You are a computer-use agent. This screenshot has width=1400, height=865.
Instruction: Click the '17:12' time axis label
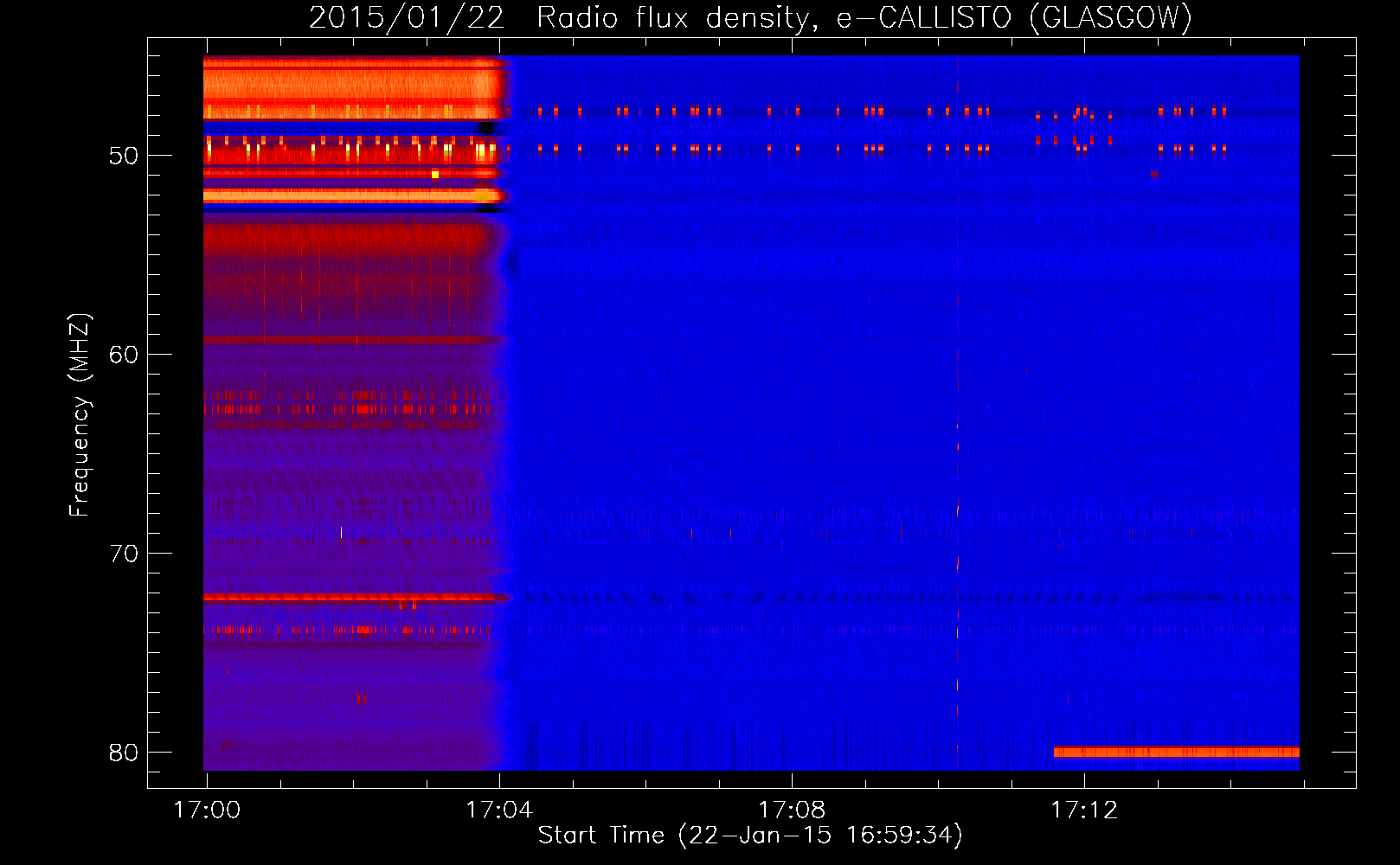(x=1084, y=810)
